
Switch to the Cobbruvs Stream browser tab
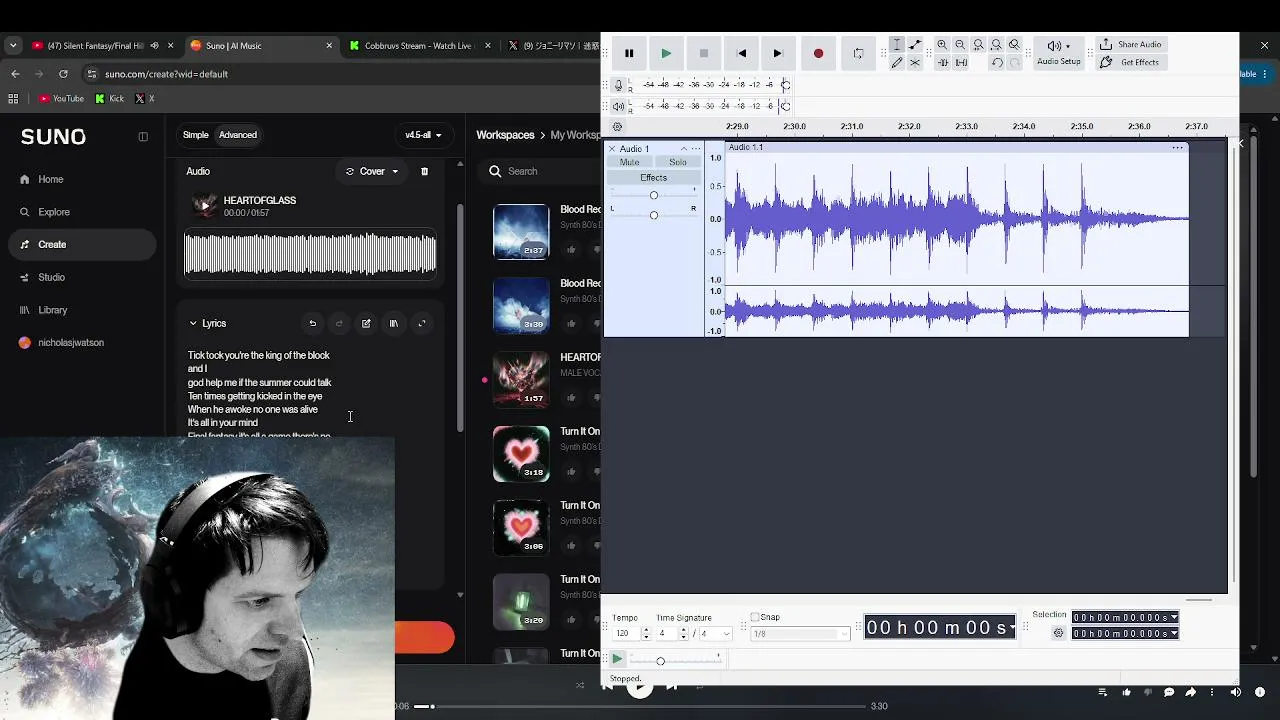420,45
